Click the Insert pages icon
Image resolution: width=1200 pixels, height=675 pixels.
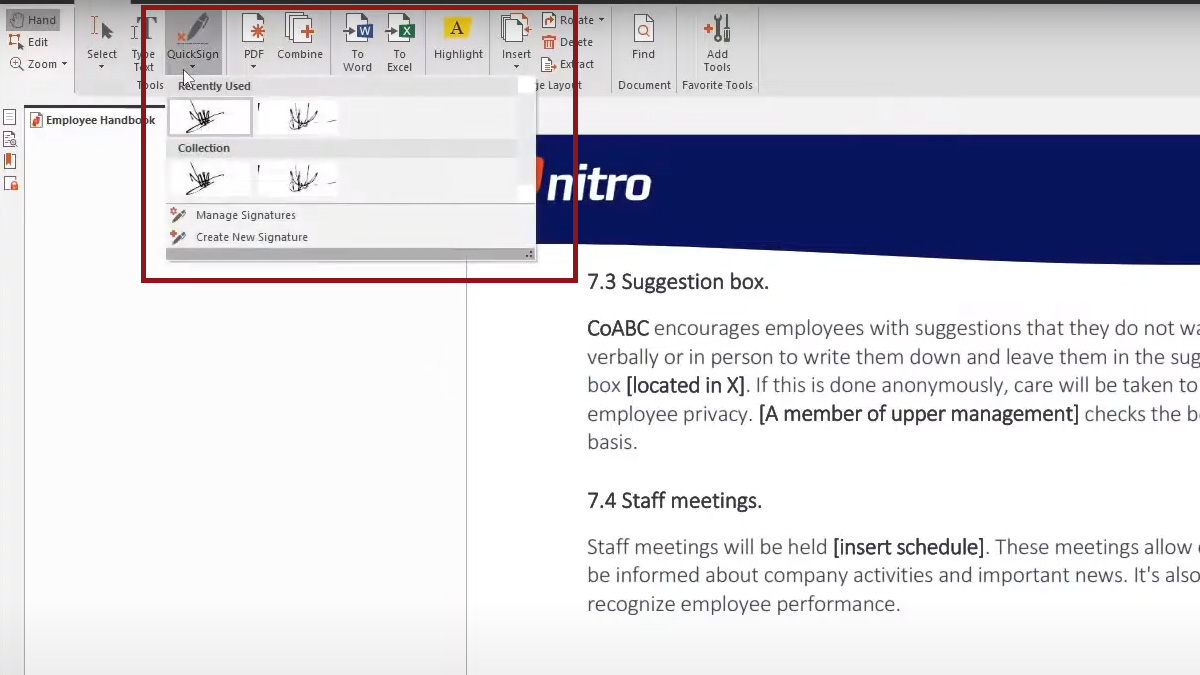(x=516, y=29)
